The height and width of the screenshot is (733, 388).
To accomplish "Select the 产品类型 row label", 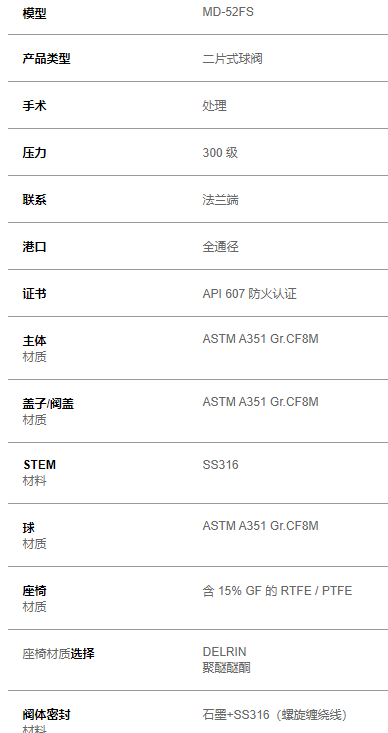I will pos(46,59).
